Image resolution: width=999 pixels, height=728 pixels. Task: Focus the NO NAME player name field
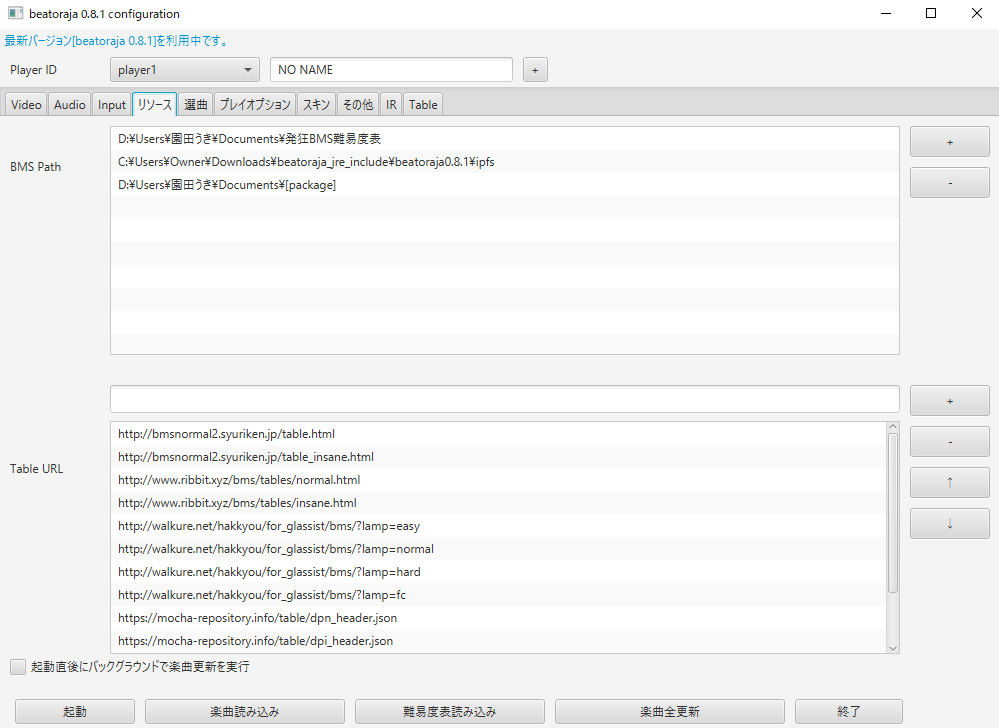click(391, 70)
